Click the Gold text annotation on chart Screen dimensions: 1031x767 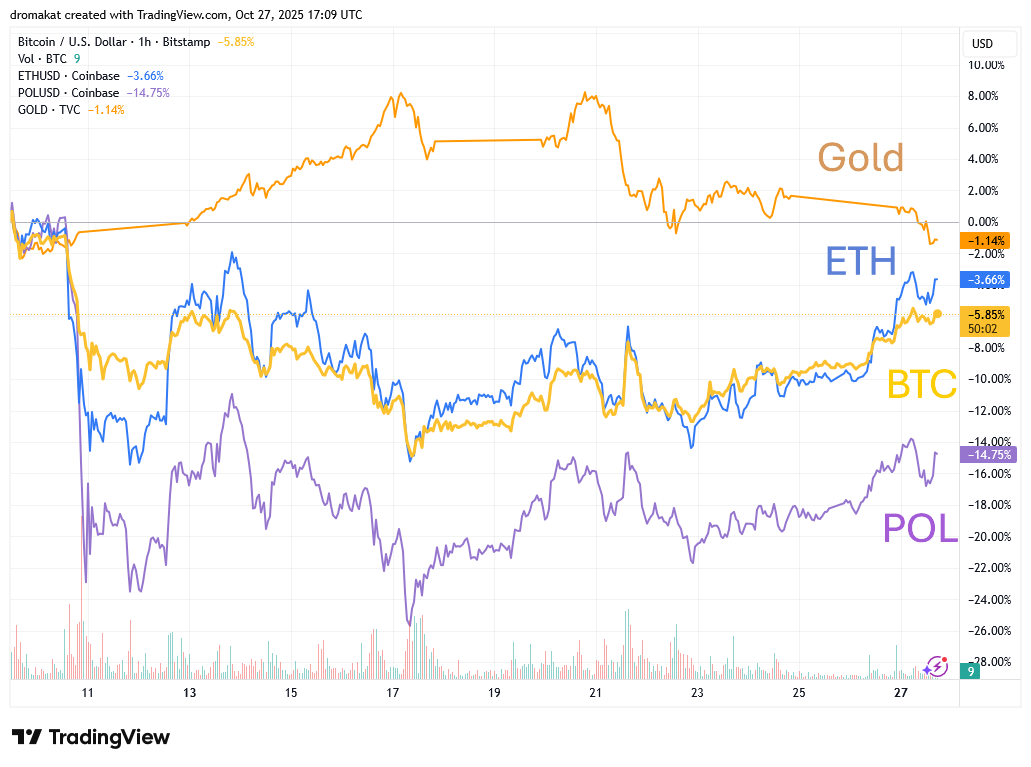coord(860,158)
